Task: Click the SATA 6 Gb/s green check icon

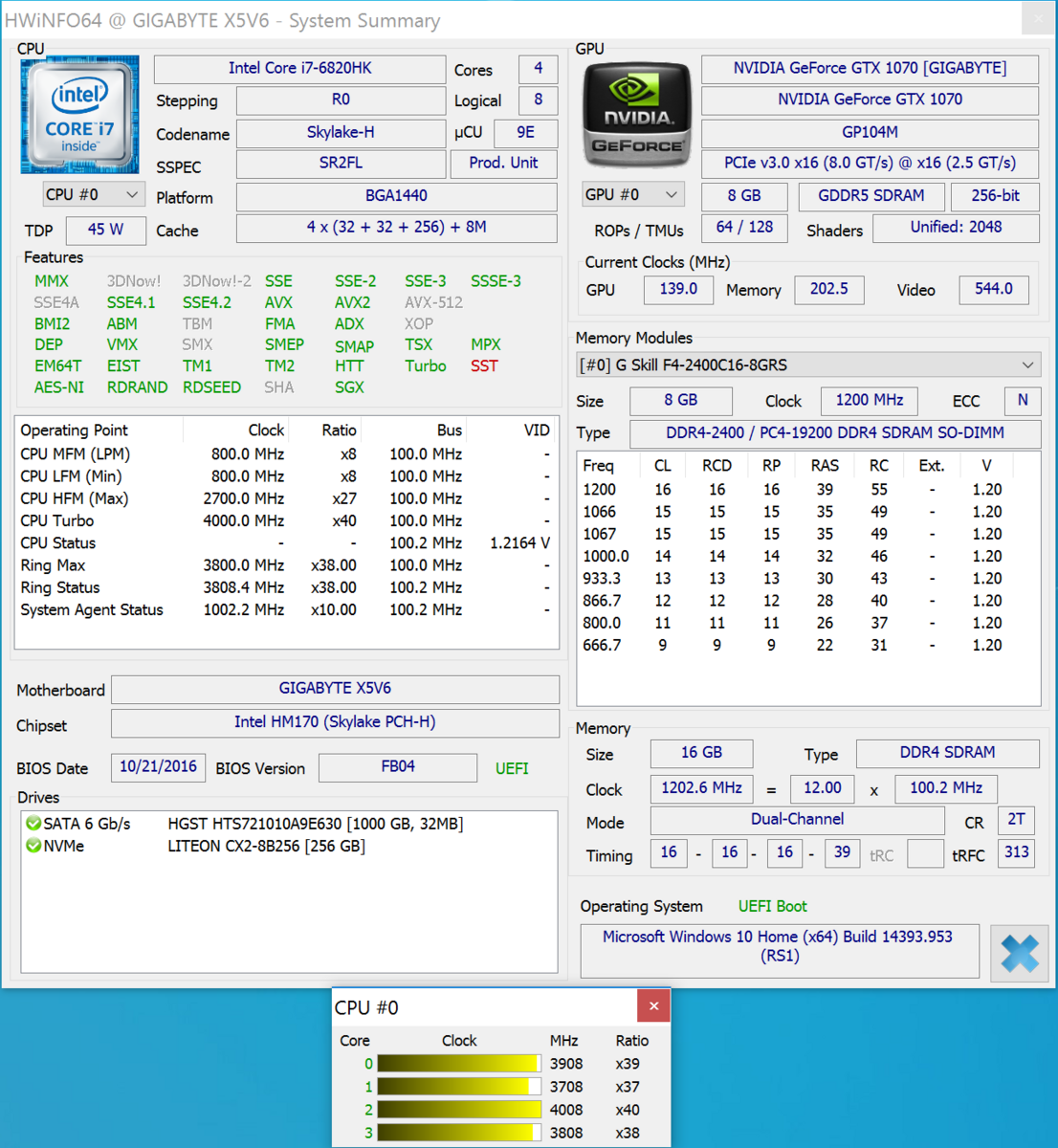Action: coord(33,824)
